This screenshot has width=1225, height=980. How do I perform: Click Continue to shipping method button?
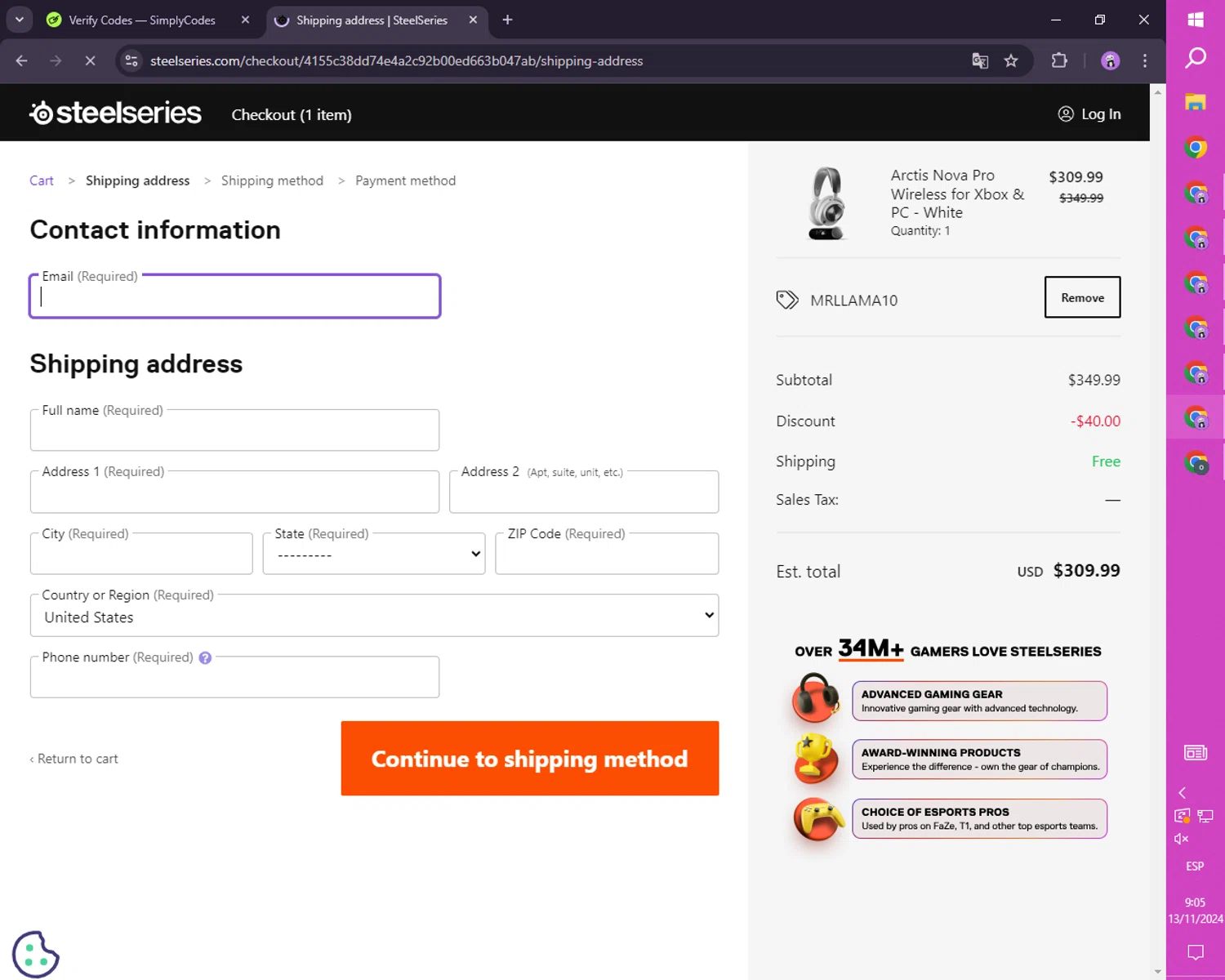[530, 759]
